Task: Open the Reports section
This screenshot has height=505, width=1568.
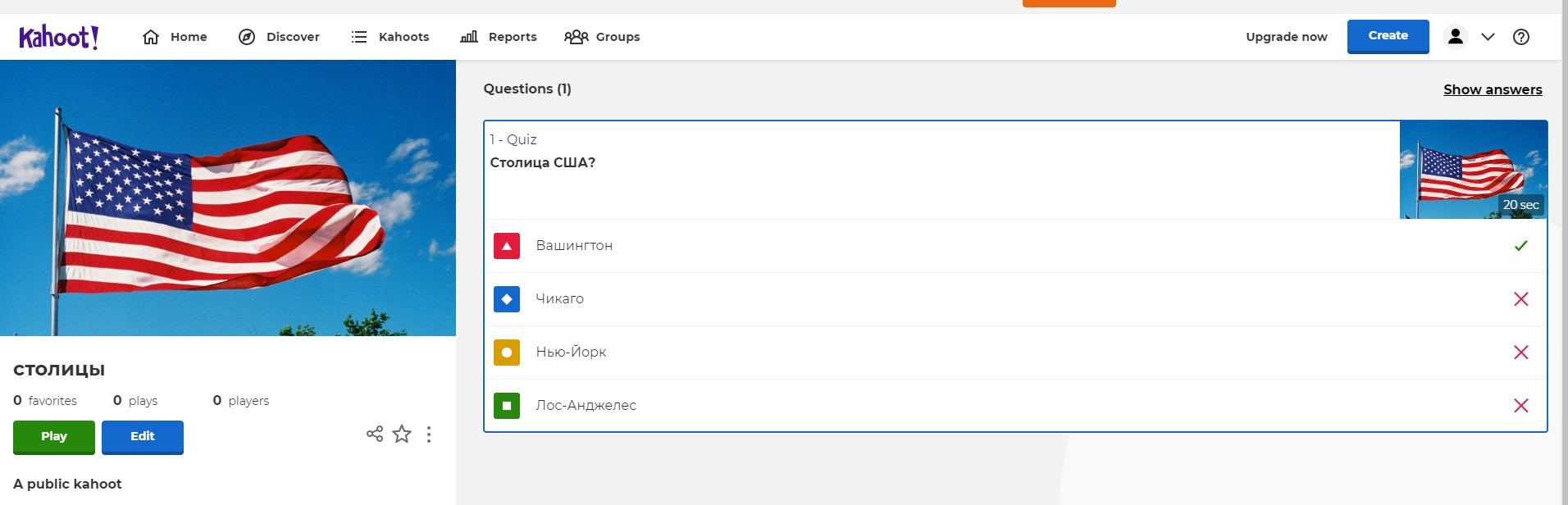Action: [499, 37]
